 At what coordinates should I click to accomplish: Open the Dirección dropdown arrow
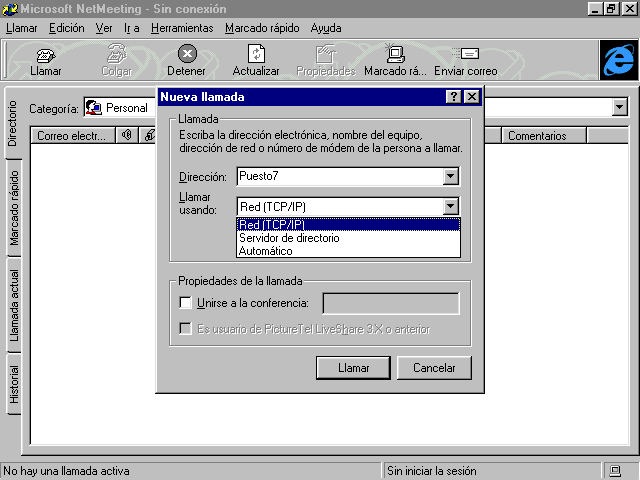tap(450, 176)
